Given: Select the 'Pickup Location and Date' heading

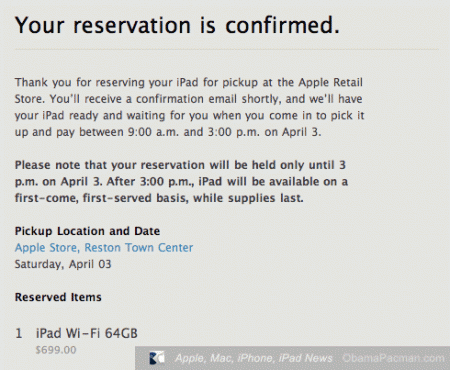Looking at the screenshot, I should pyautogui.click(x=87, y=231).
